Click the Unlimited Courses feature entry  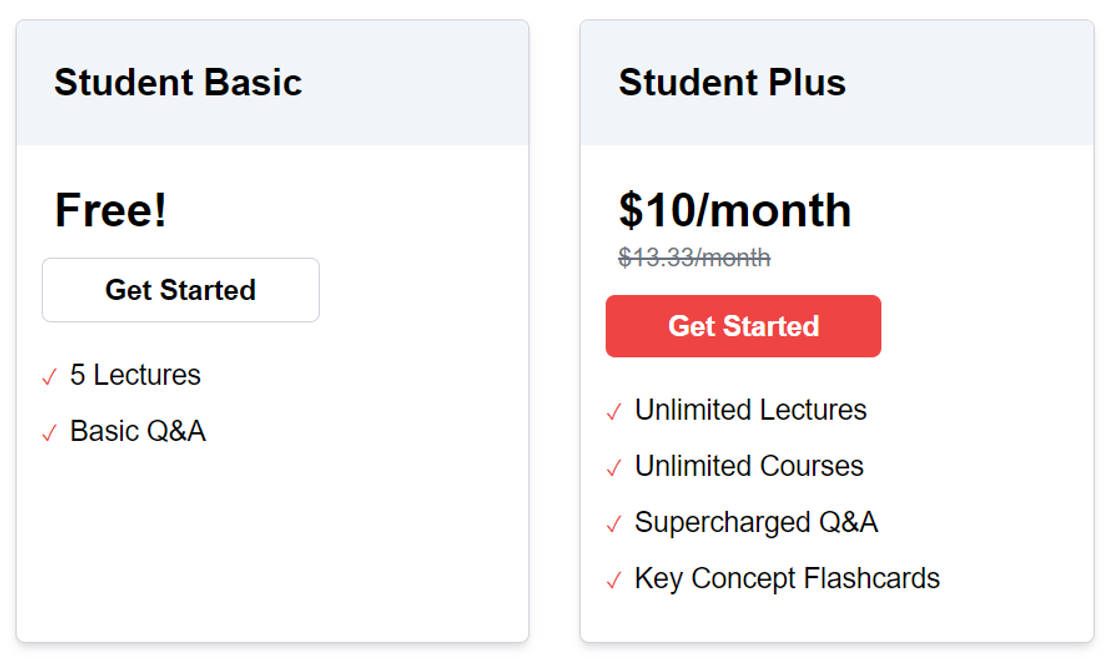click(748, 466)
